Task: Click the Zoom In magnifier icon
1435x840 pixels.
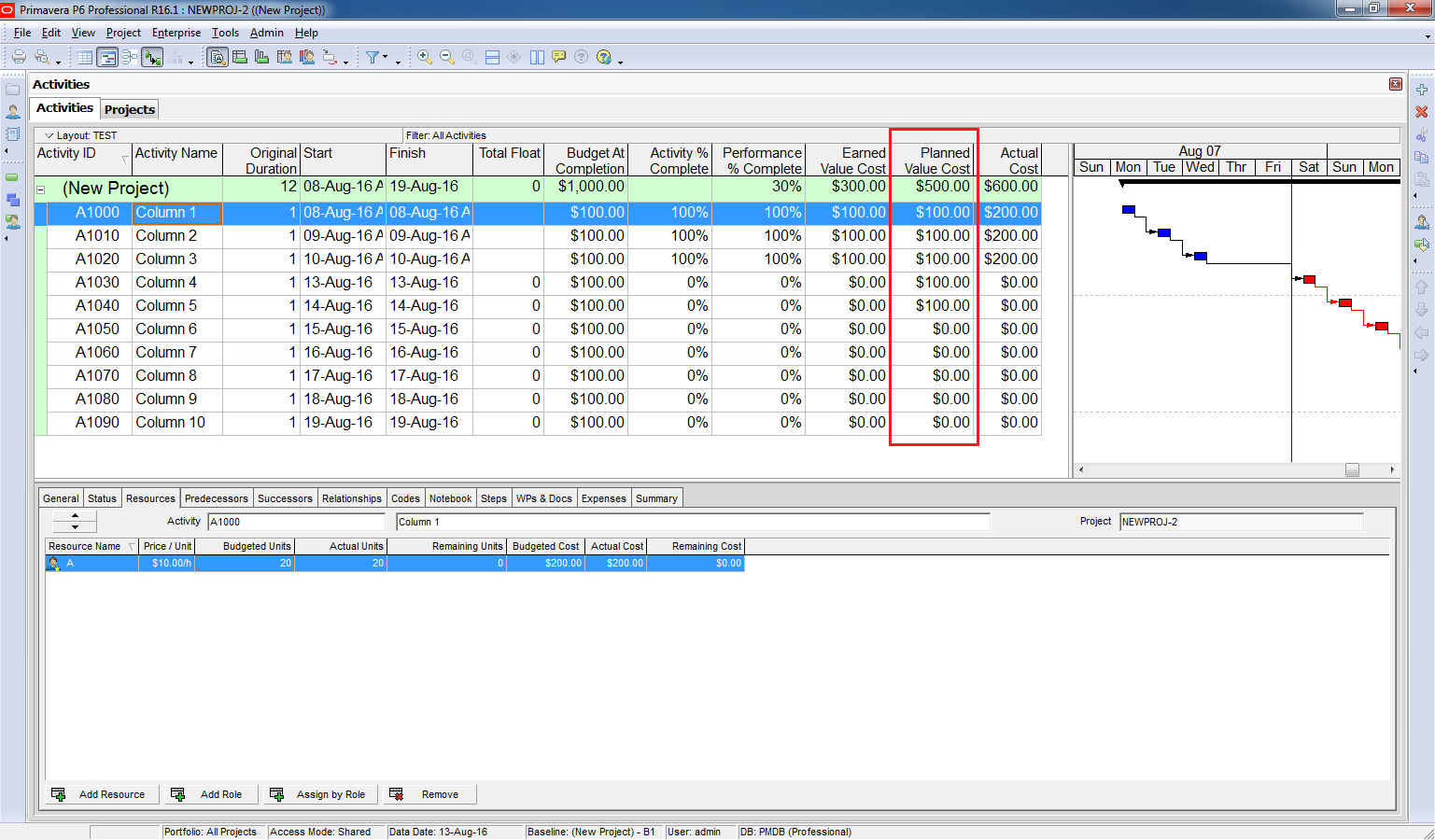Action: coord(425,57)
